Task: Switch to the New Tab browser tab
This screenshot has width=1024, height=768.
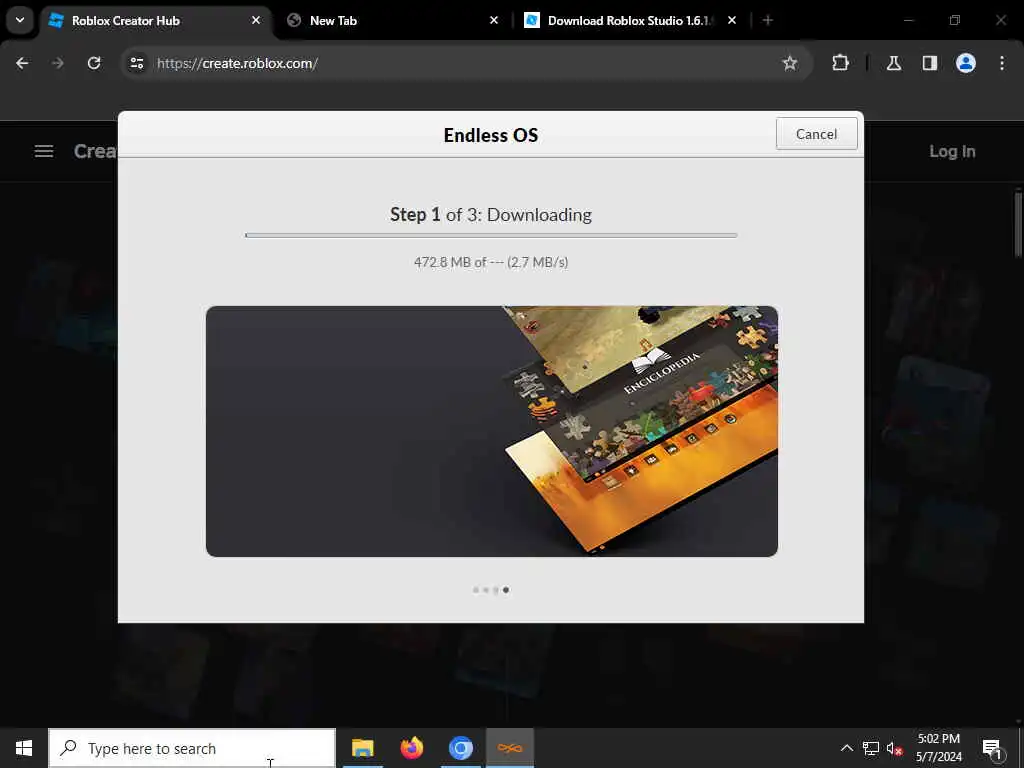Action: click(392, 20)
